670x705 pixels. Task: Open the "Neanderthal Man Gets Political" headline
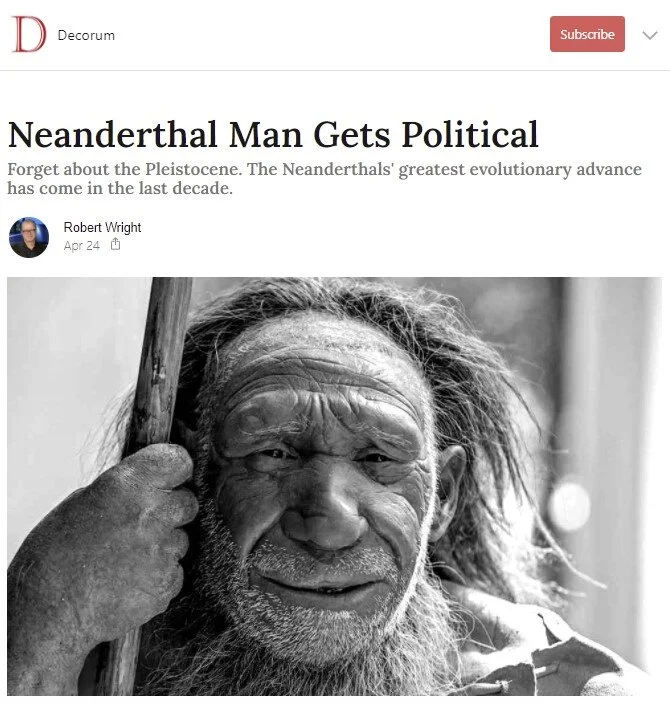pos(273,134)
